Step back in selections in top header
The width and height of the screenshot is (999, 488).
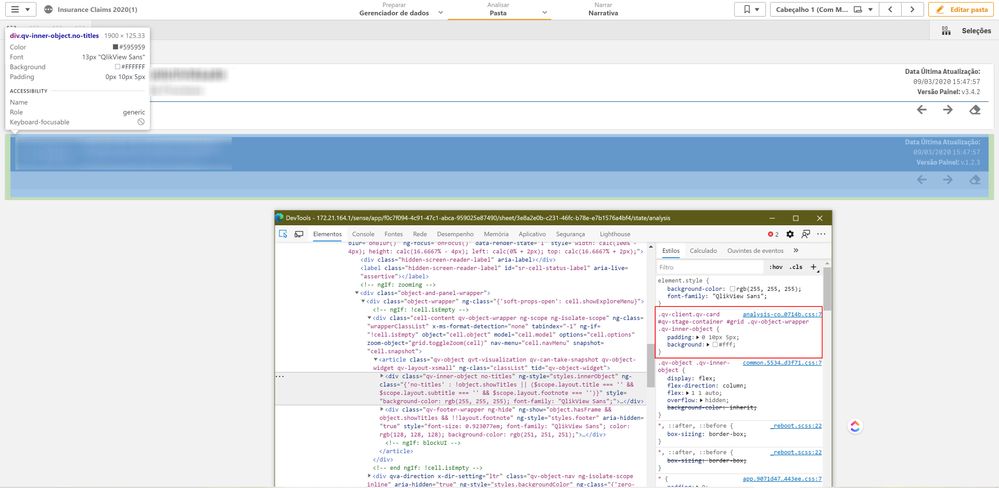point(921,110)
